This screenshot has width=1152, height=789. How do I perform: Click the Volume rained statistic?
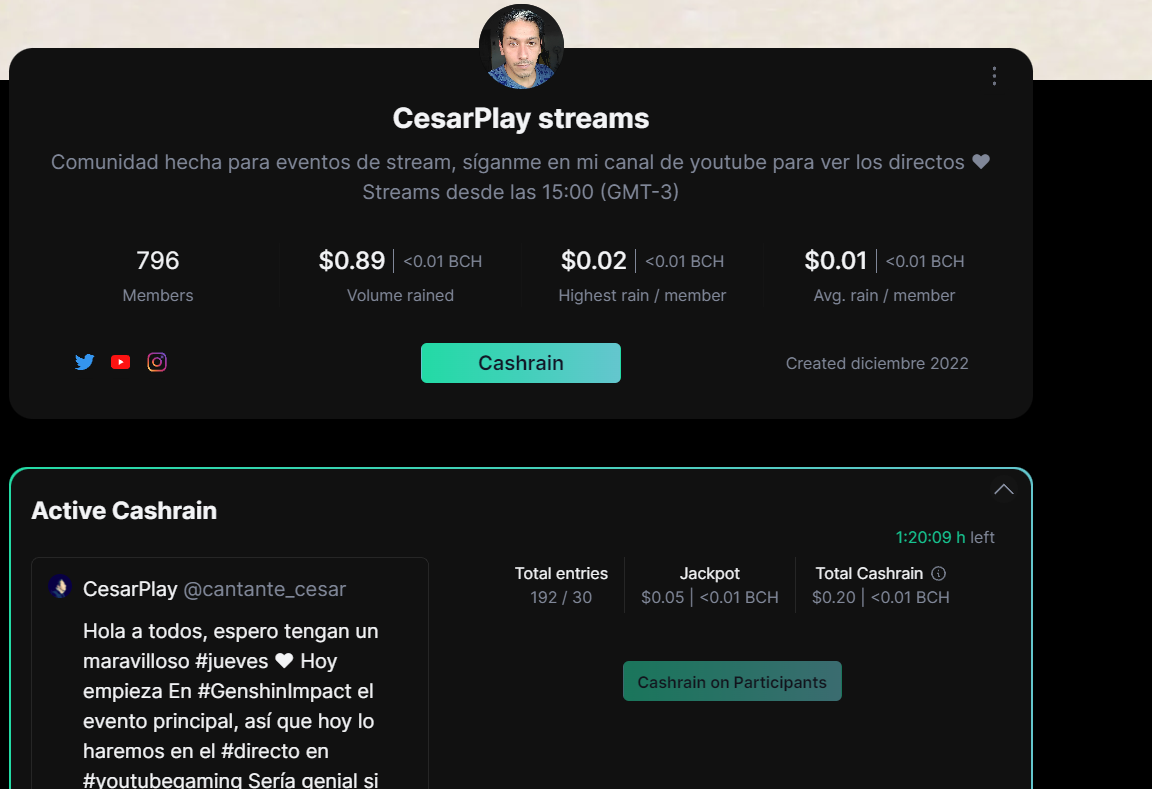tap(400, 276)
